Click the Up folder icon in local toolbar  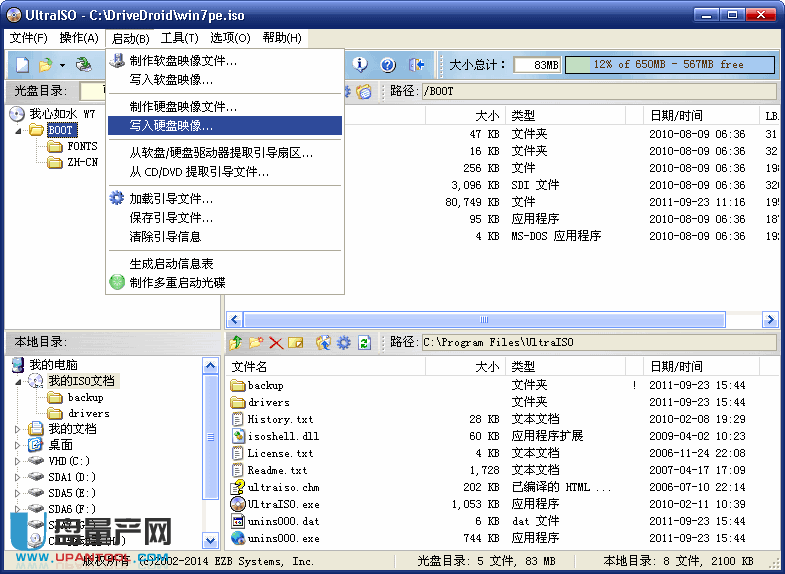[x=235, y=343]
